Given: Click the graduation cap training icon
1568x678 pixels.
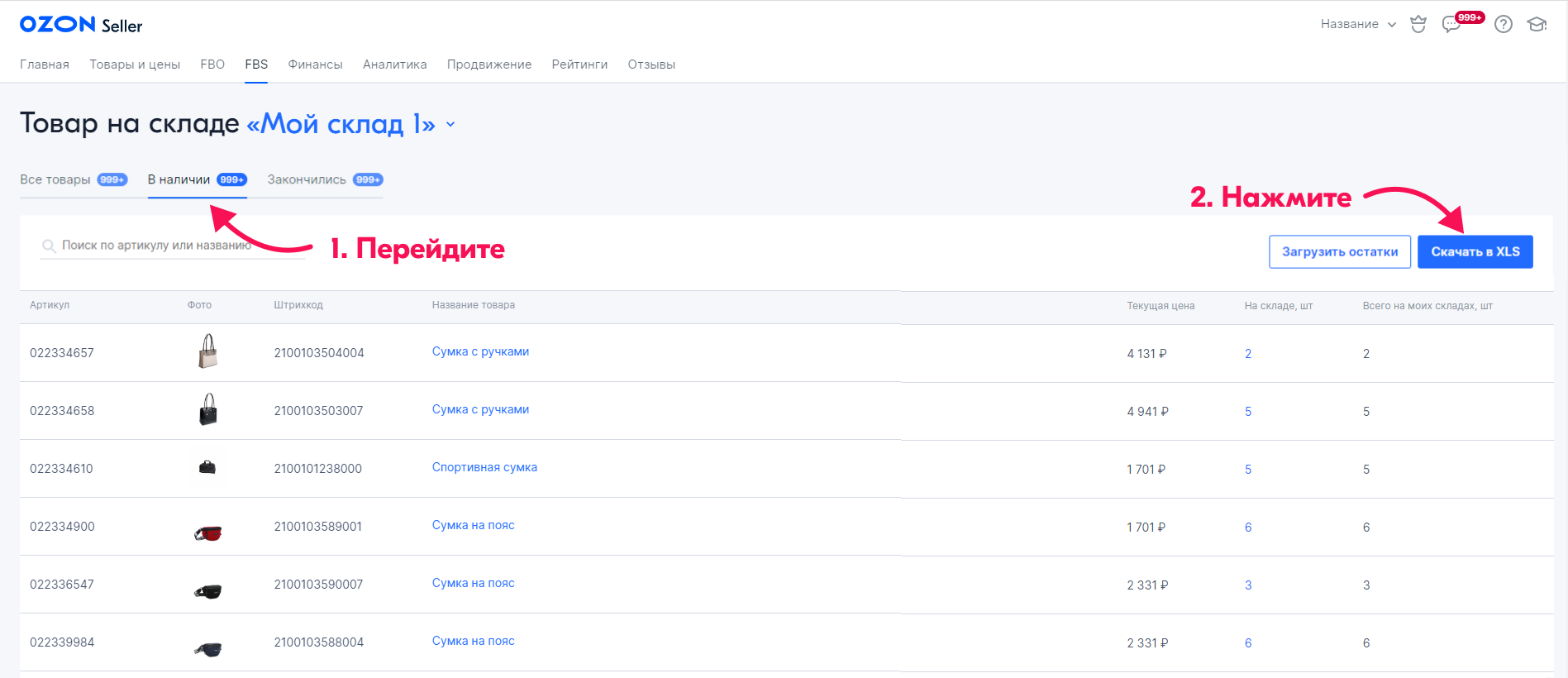Looking at the screenshot, I should [1537, 25].
